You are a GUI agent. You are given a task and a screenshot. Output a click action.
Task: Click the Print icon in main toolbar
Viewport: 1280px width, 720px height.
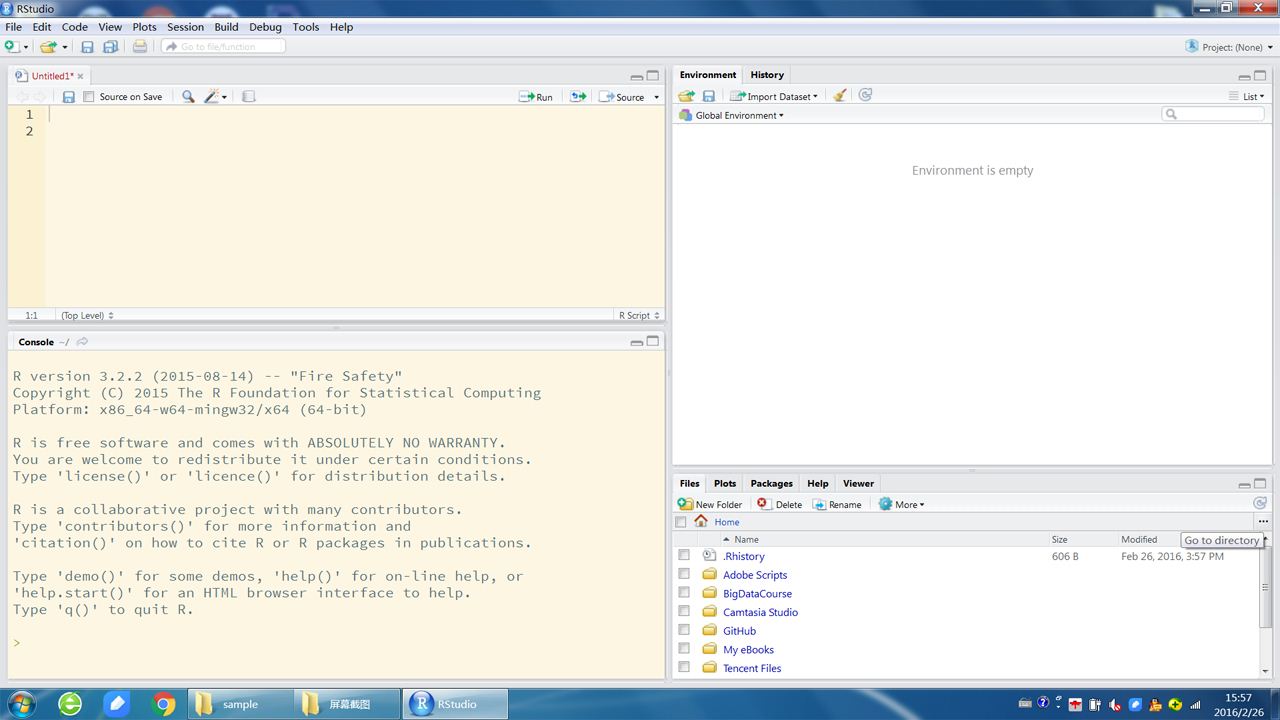(140, 46)
